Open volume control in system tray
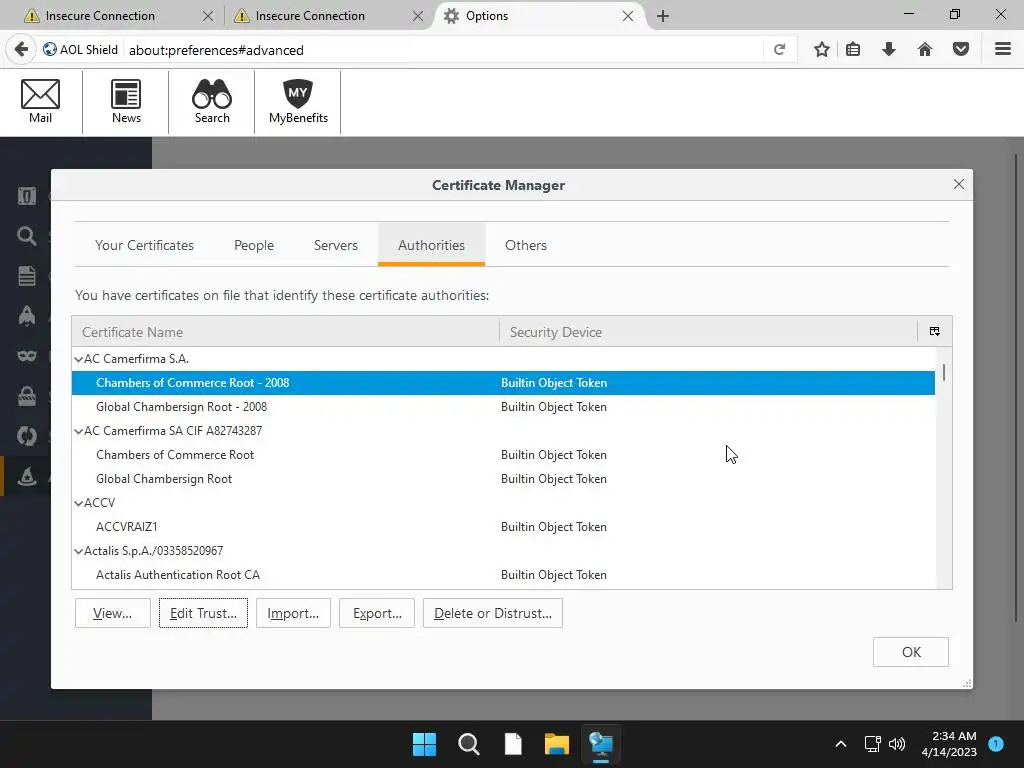This screenshot has width=1024, height=768. point(897,744)
